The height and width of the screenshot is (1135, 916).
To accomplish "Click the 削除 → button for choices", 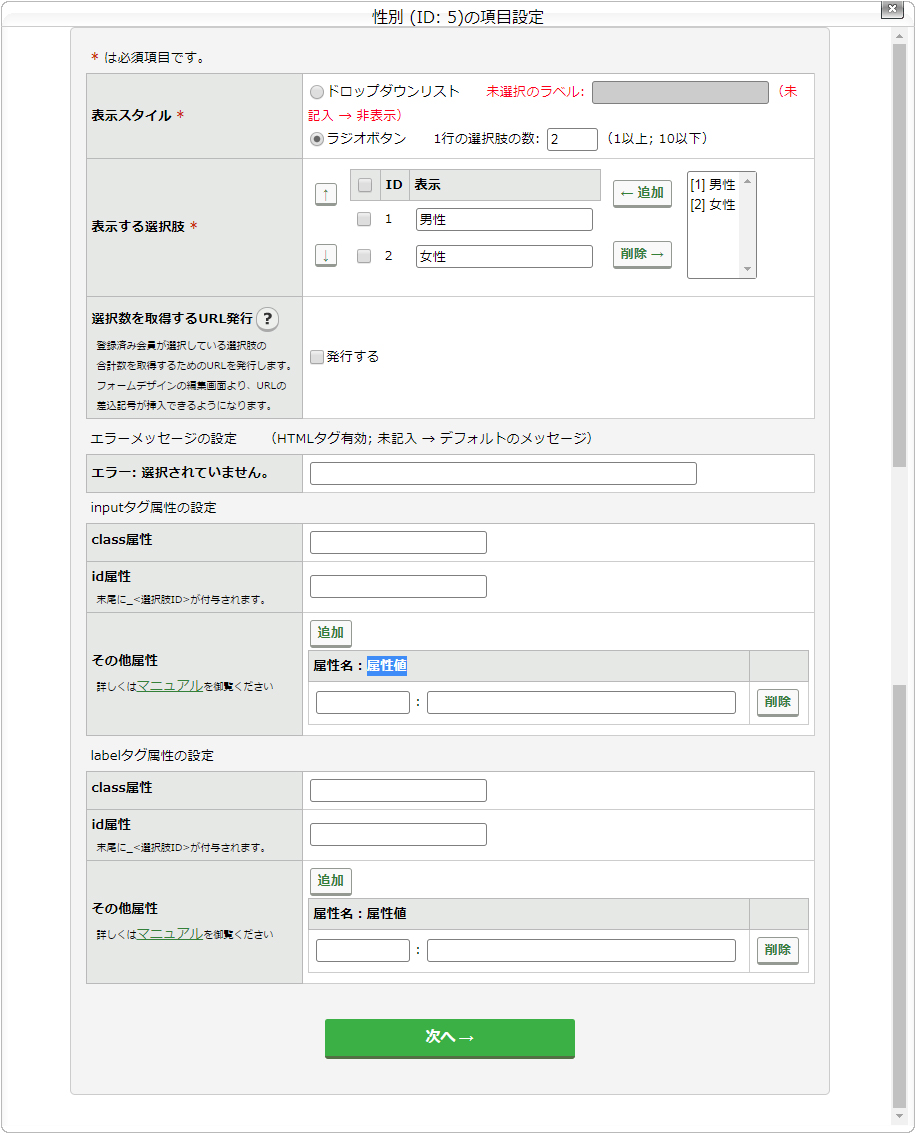I will 642,255.
